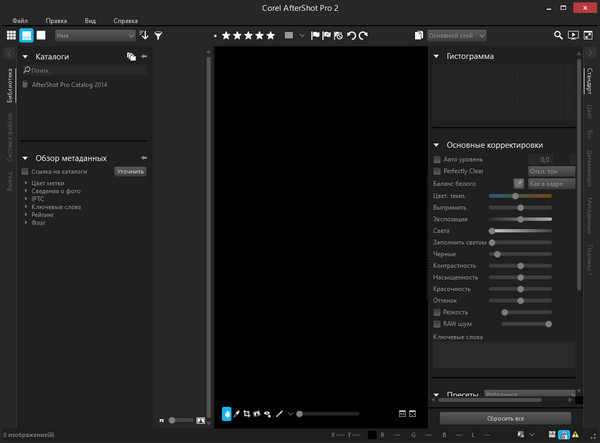
Task: Enable the Авто уровень checkbox
Action: click(x=437, y=159)
